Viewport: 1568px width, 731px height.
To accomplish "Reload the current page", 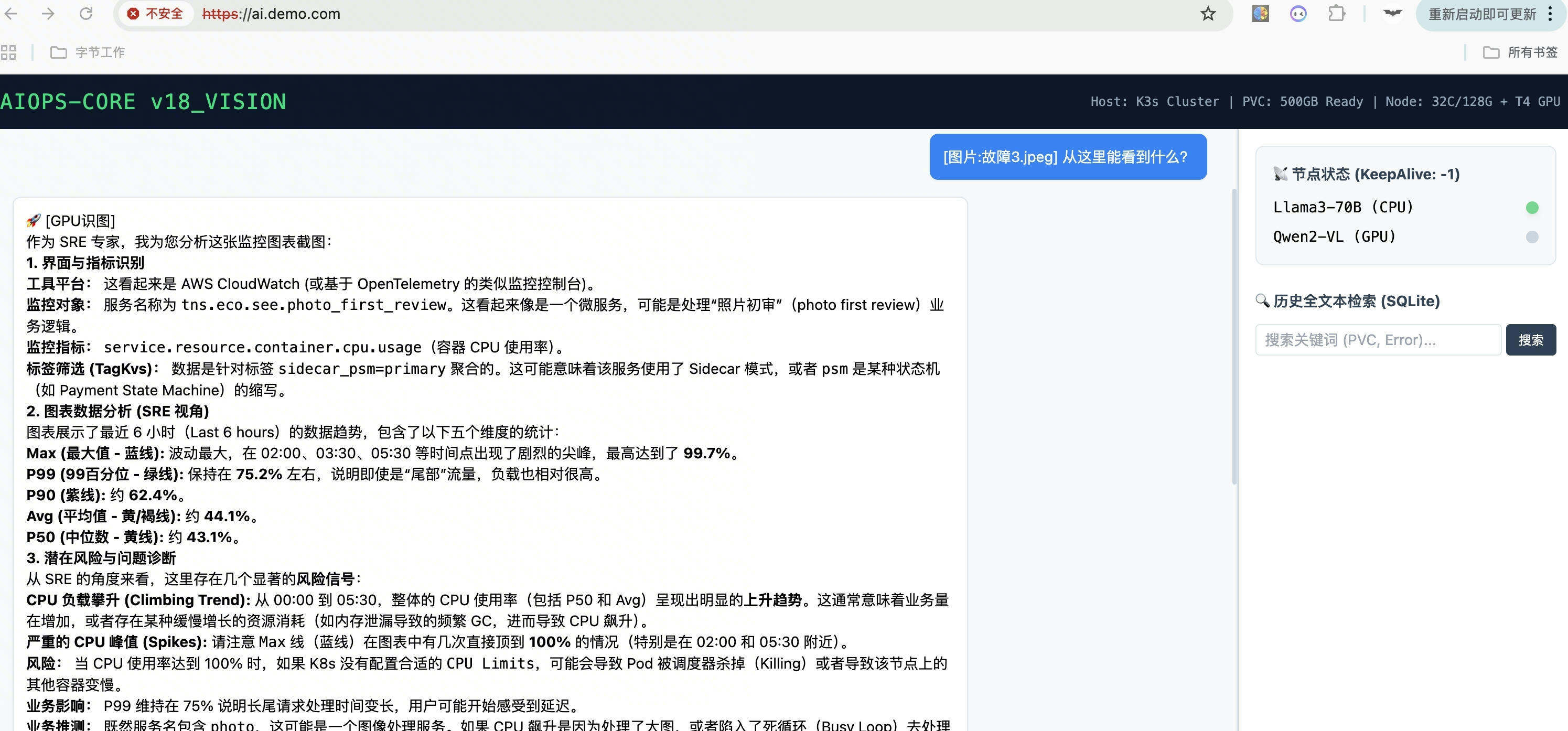I will click(86, 14).
